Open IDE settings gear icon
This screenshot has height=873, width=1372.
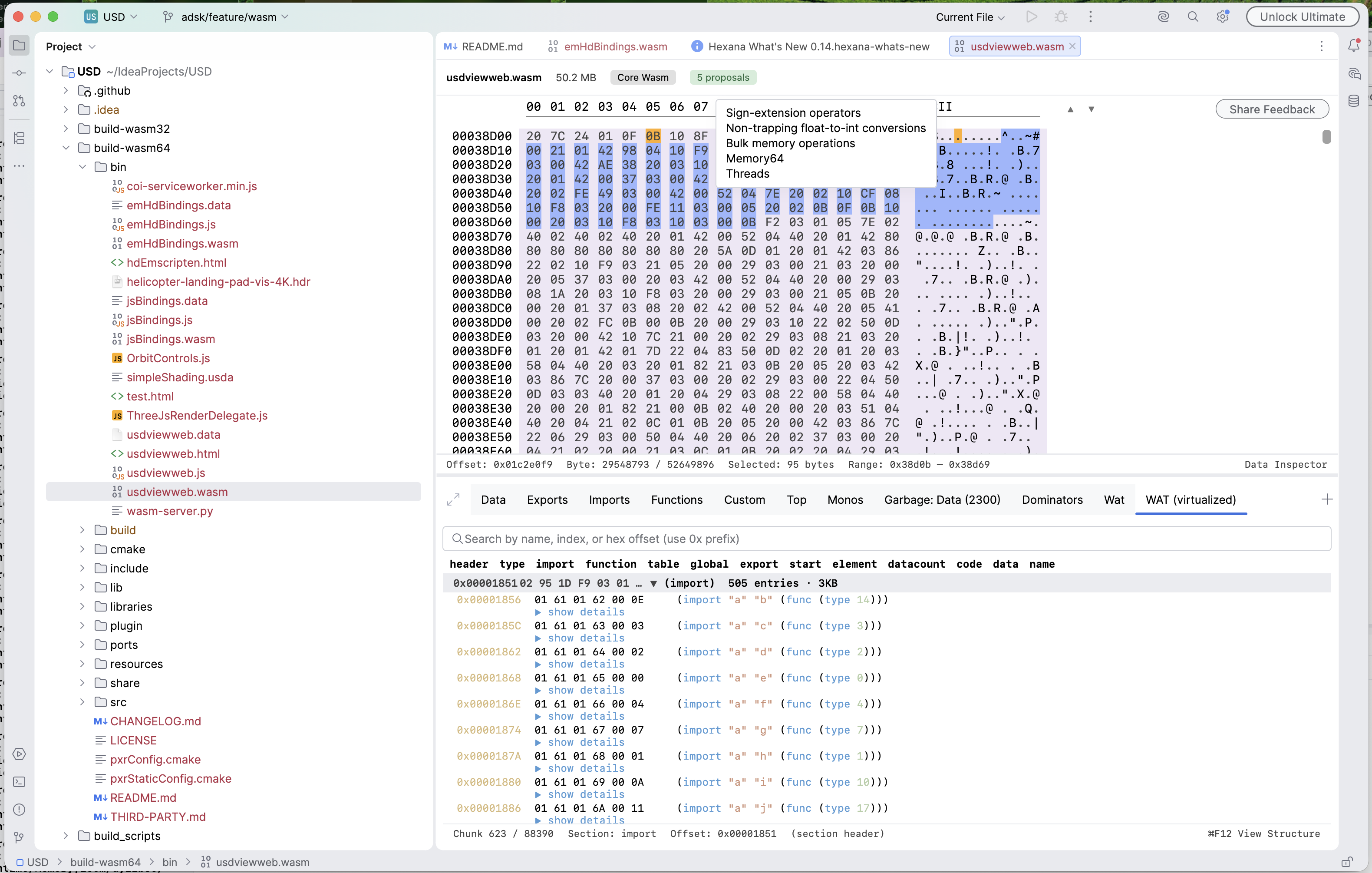click(x=1222, y=17)
